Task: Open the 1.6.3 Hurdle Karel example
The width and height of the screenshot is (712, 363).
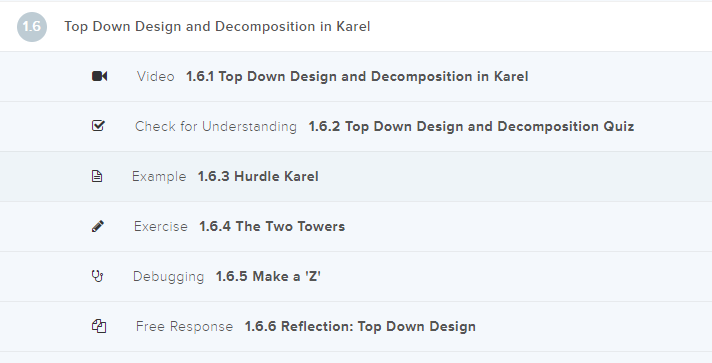Action: click(x=258, y=176)
